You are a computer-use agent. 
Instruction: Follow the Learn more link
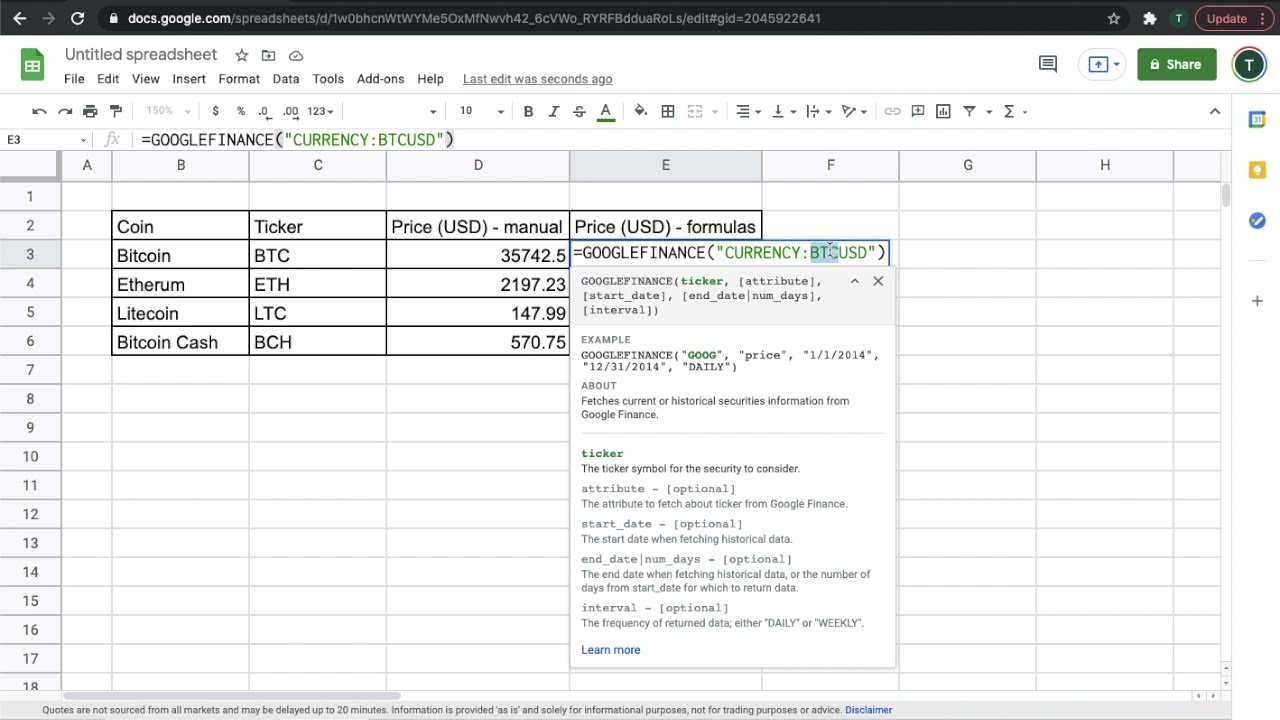coord(611,650)
